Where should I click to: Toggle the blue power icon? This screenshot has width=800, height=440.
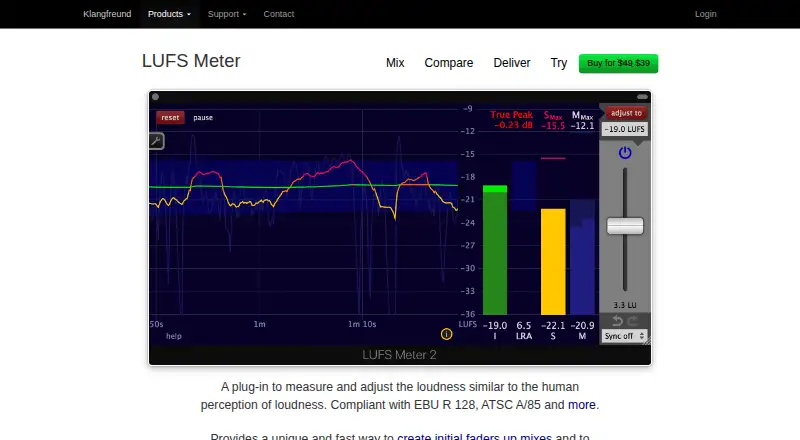pos(625,153)
